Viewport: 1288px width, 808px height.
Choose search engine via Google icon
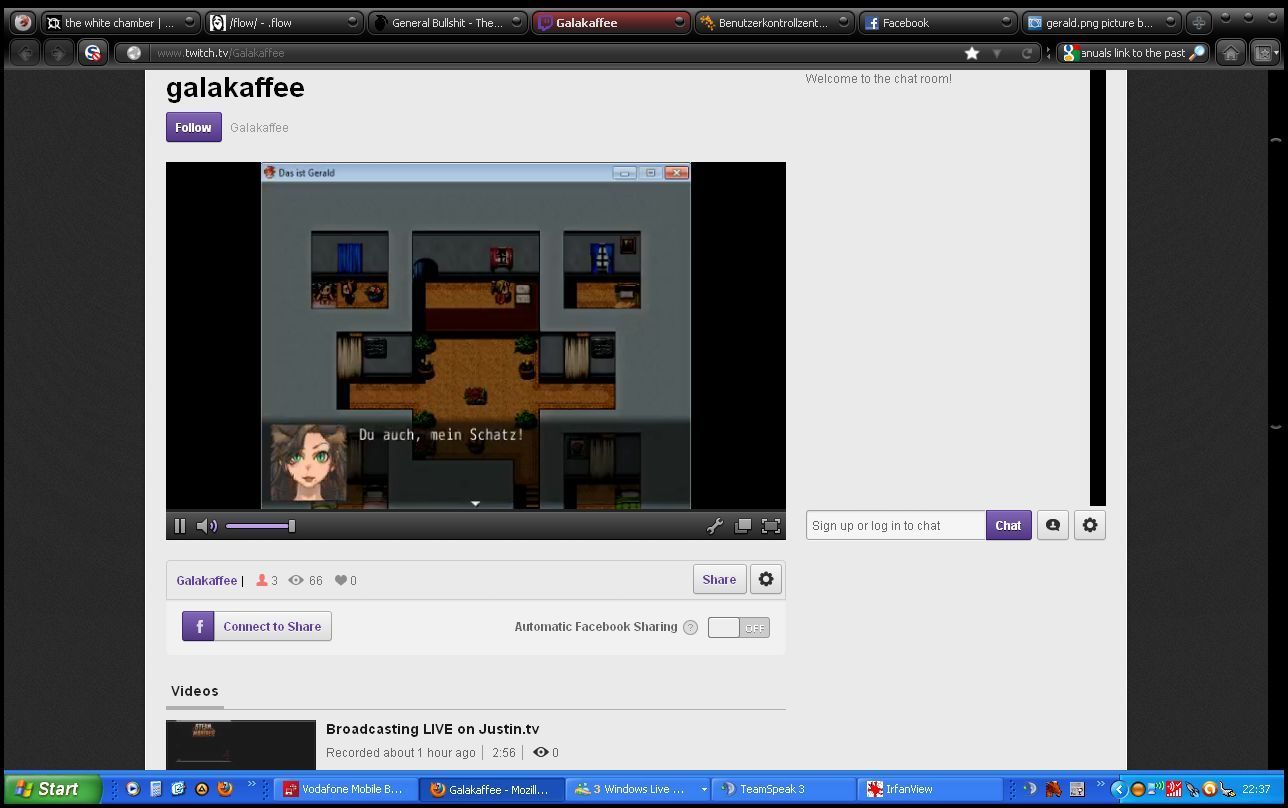tap(1070, 53)
